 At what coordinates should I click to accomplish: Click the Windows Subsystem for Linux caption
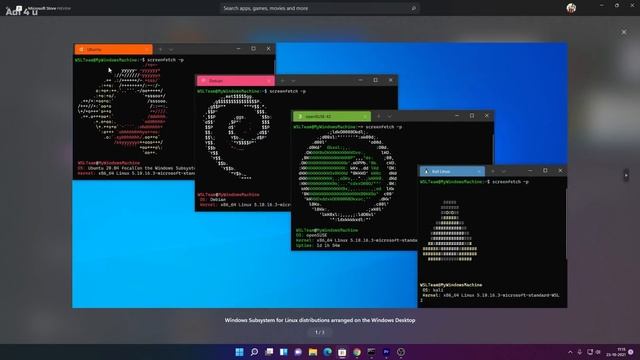tap(320, 320)
